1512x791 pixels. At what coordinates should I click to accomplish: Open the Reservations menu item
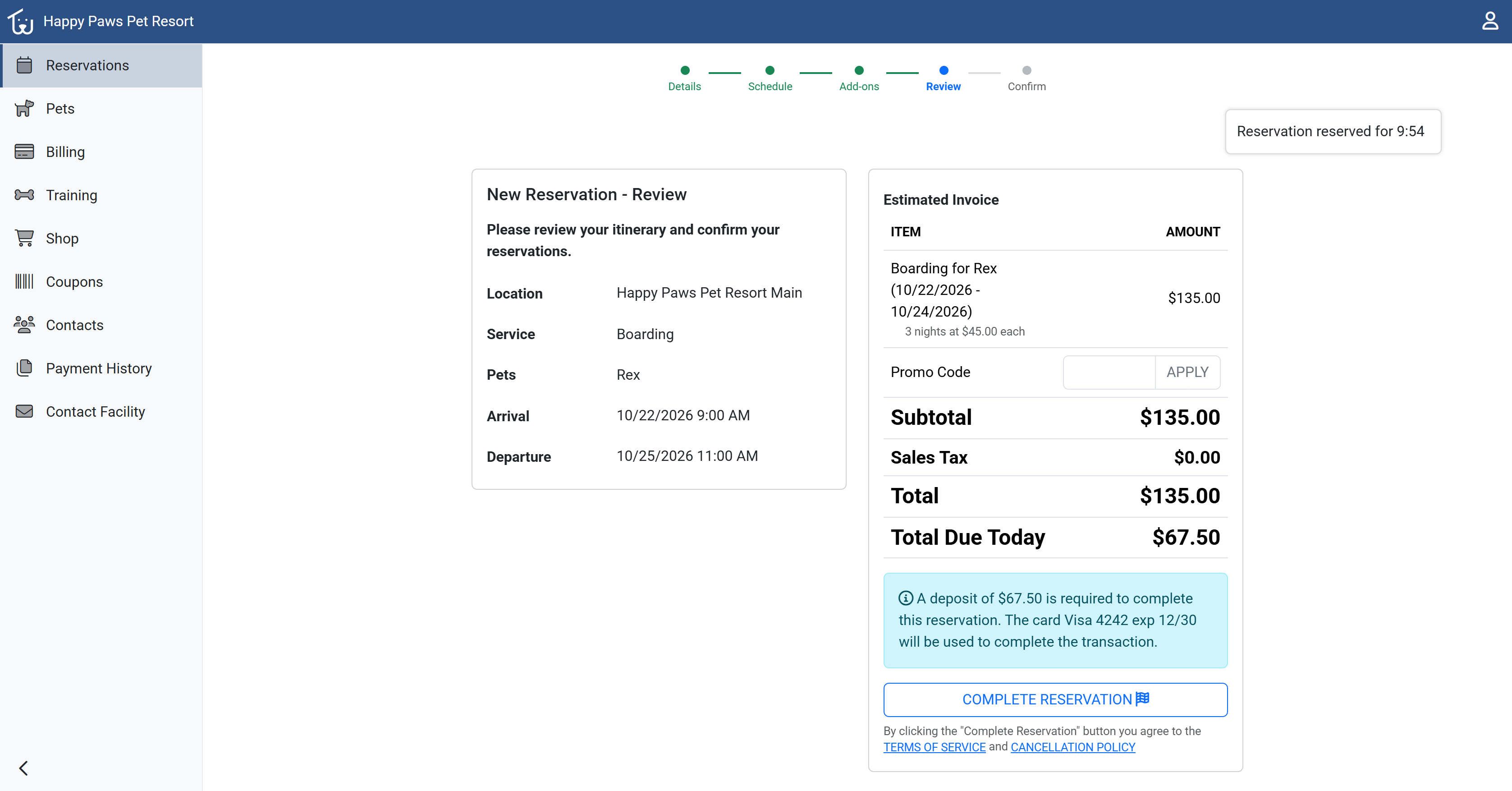101,65
